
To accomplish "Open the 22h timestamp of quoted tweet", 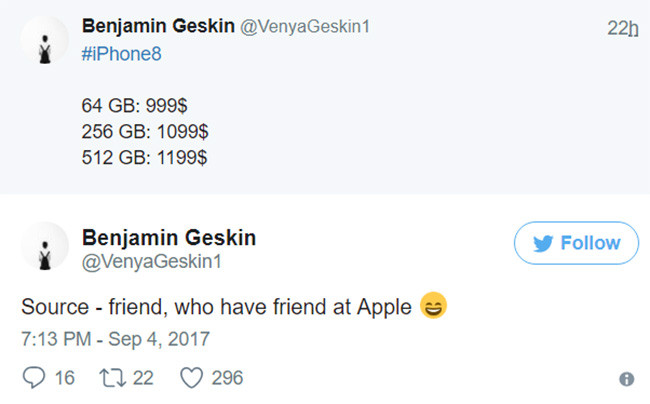I will pyautogui.click(x=621, y=28).
